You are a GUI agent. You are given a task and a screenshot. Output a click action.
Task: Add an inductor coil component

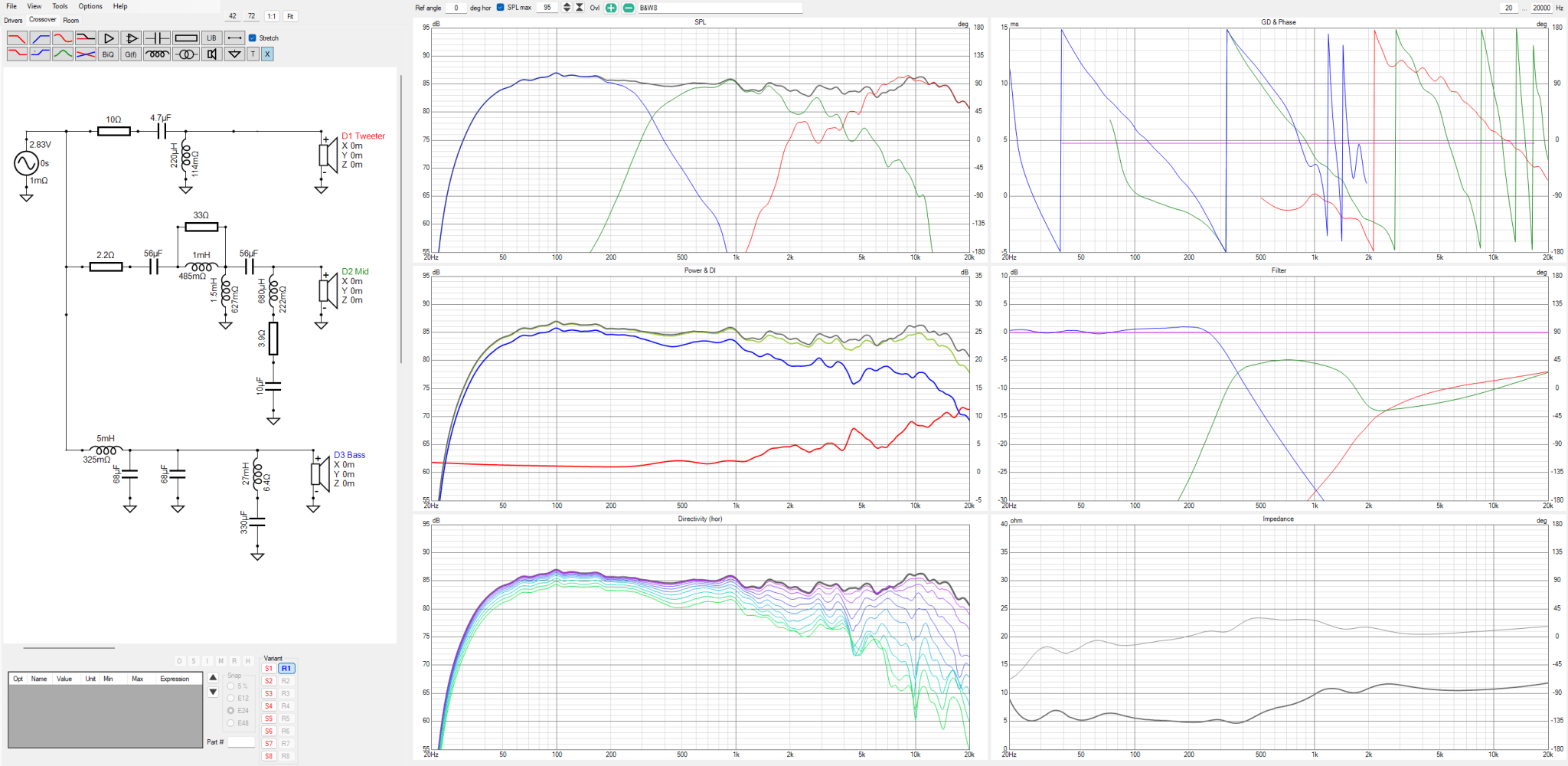coord(157,54)
